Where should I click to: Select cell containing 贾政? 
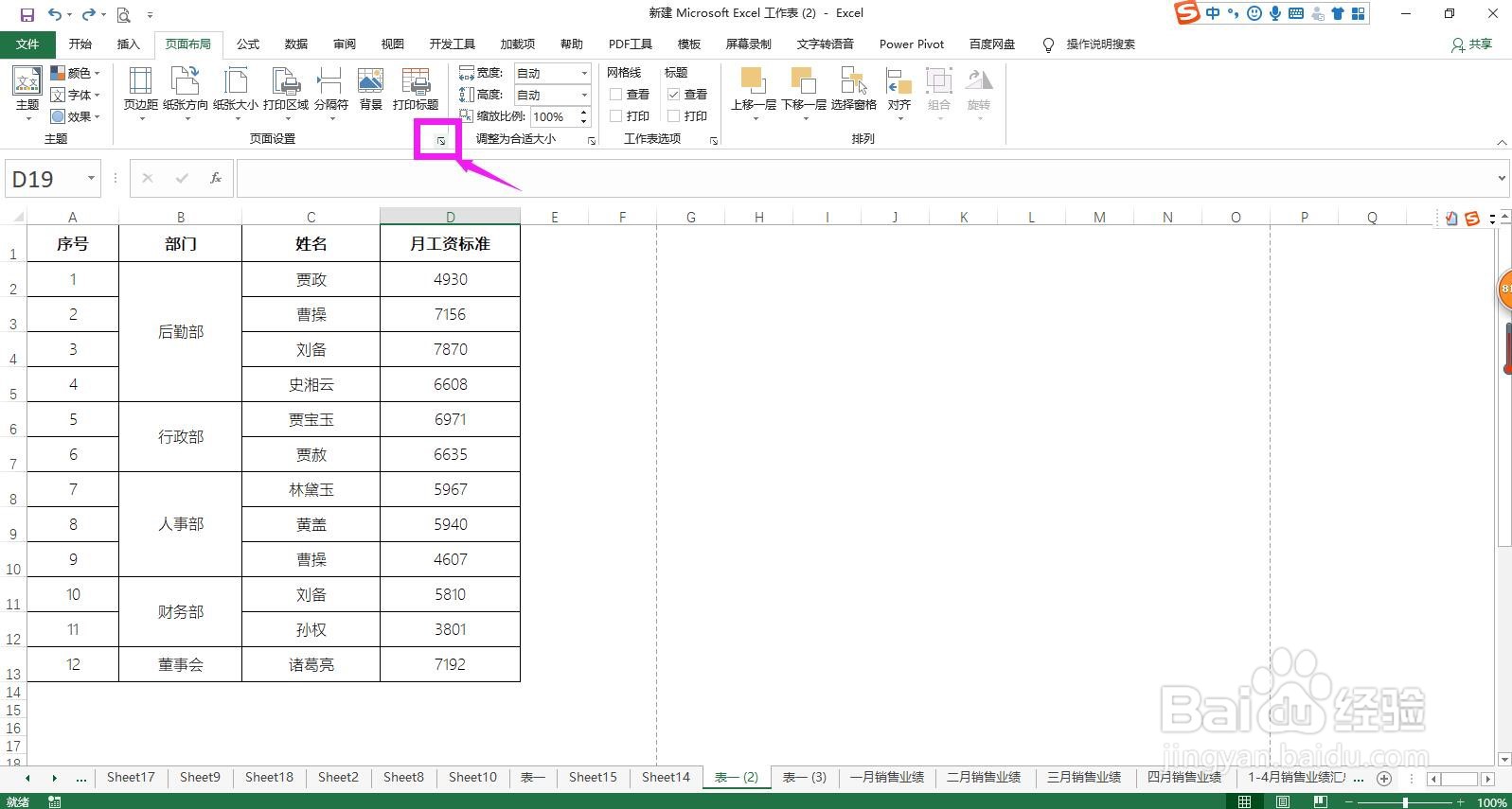[x=311, y=280]
